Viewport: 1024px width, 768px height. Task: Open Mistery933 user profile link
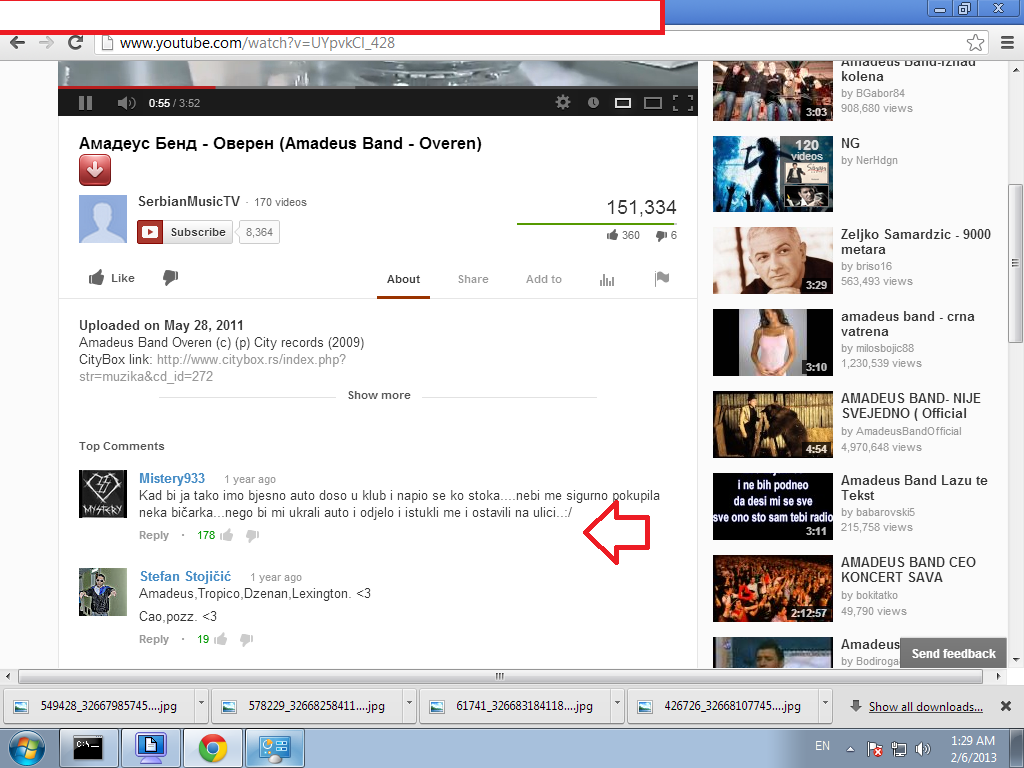(x=172, y=479)
